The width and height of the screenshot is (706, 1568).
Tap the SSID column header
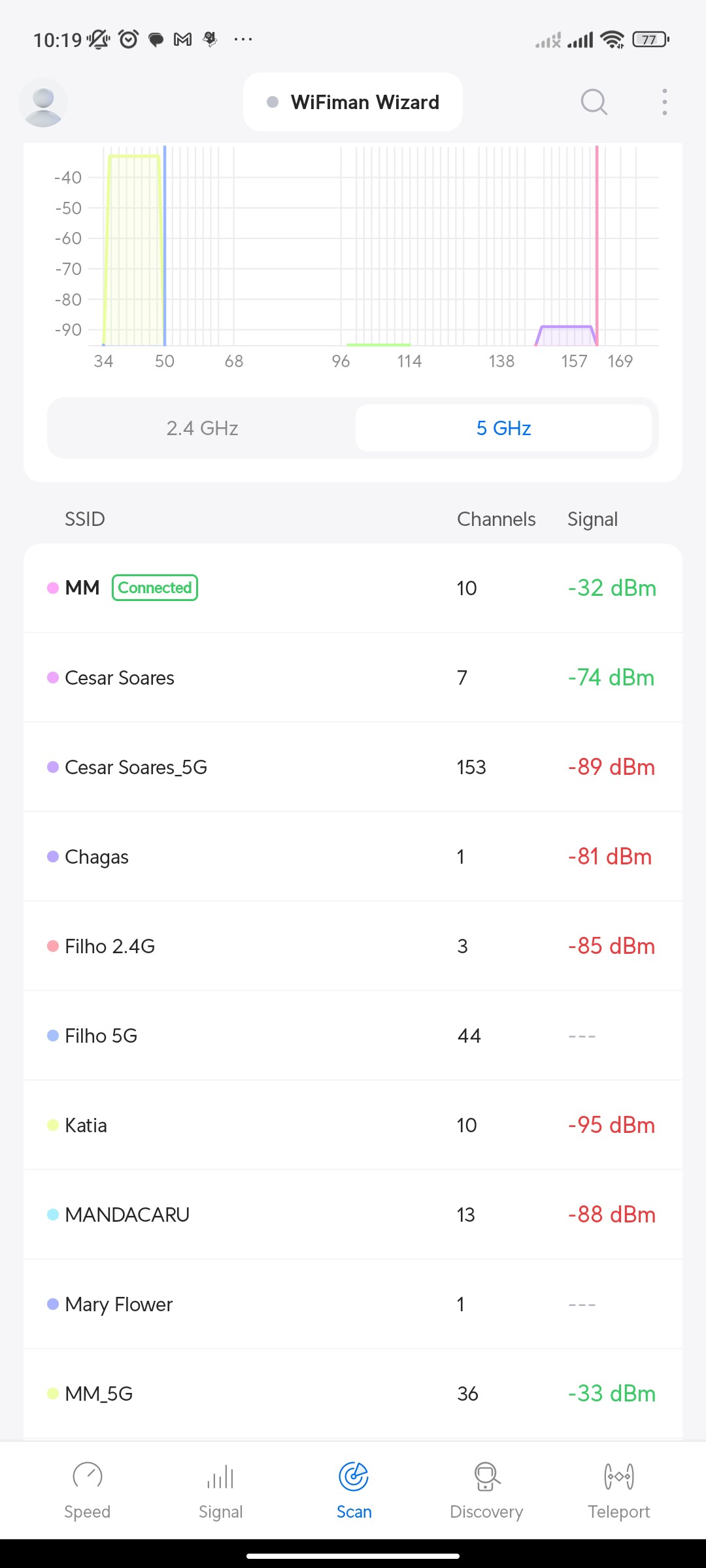click(85, 519)
